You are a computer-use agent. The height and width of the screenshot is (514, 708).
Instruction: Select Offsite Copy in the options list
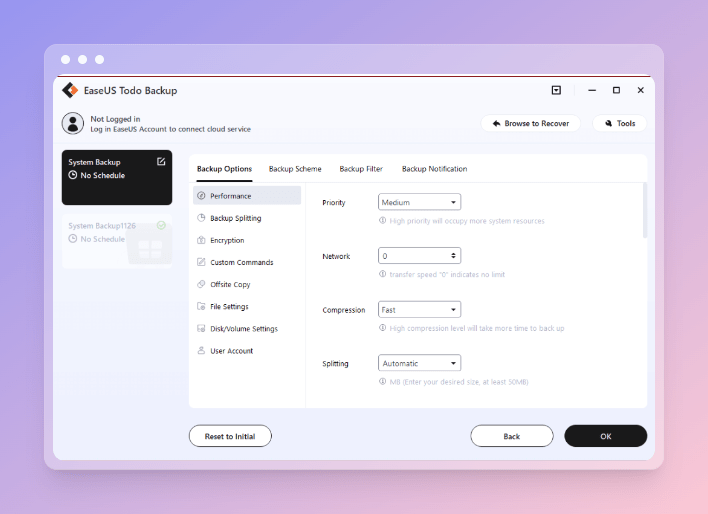tap(247, 284)
